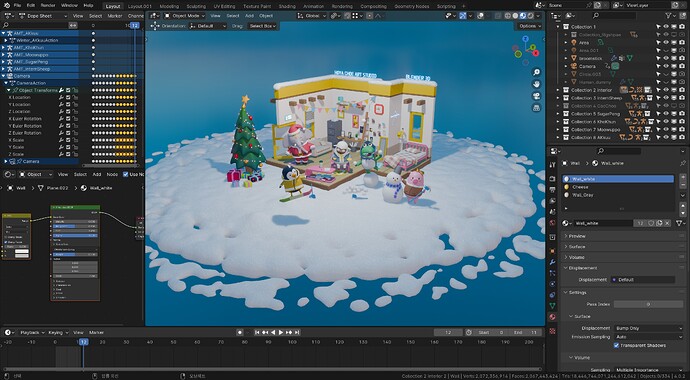Select the Wall_Gray material slot

(x=618, y=195)
